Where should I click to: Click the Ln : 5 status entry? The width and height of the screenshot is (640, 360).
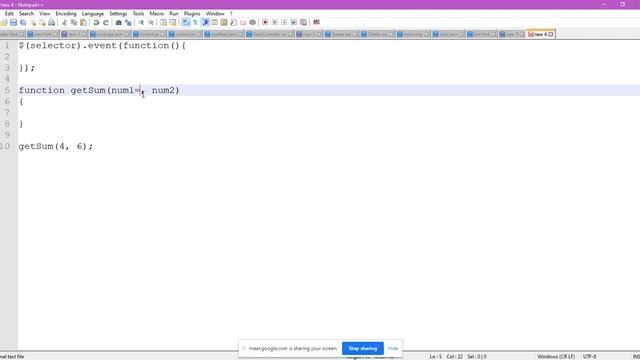[436, 357]
